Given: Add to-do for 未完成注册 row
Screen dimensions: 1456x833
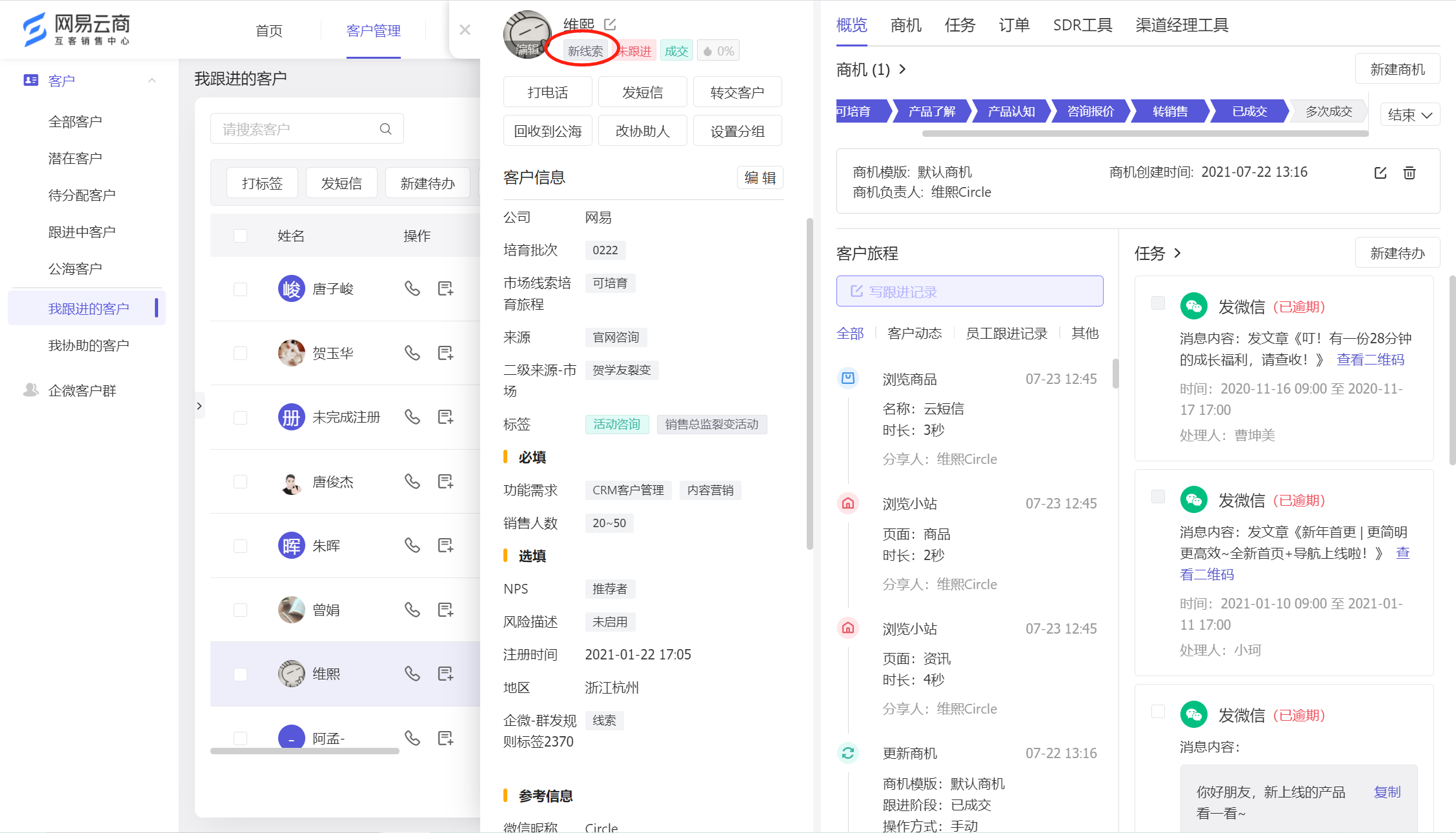Looking at the screenshot, I should pyautogui.click(x=445, y=417).
